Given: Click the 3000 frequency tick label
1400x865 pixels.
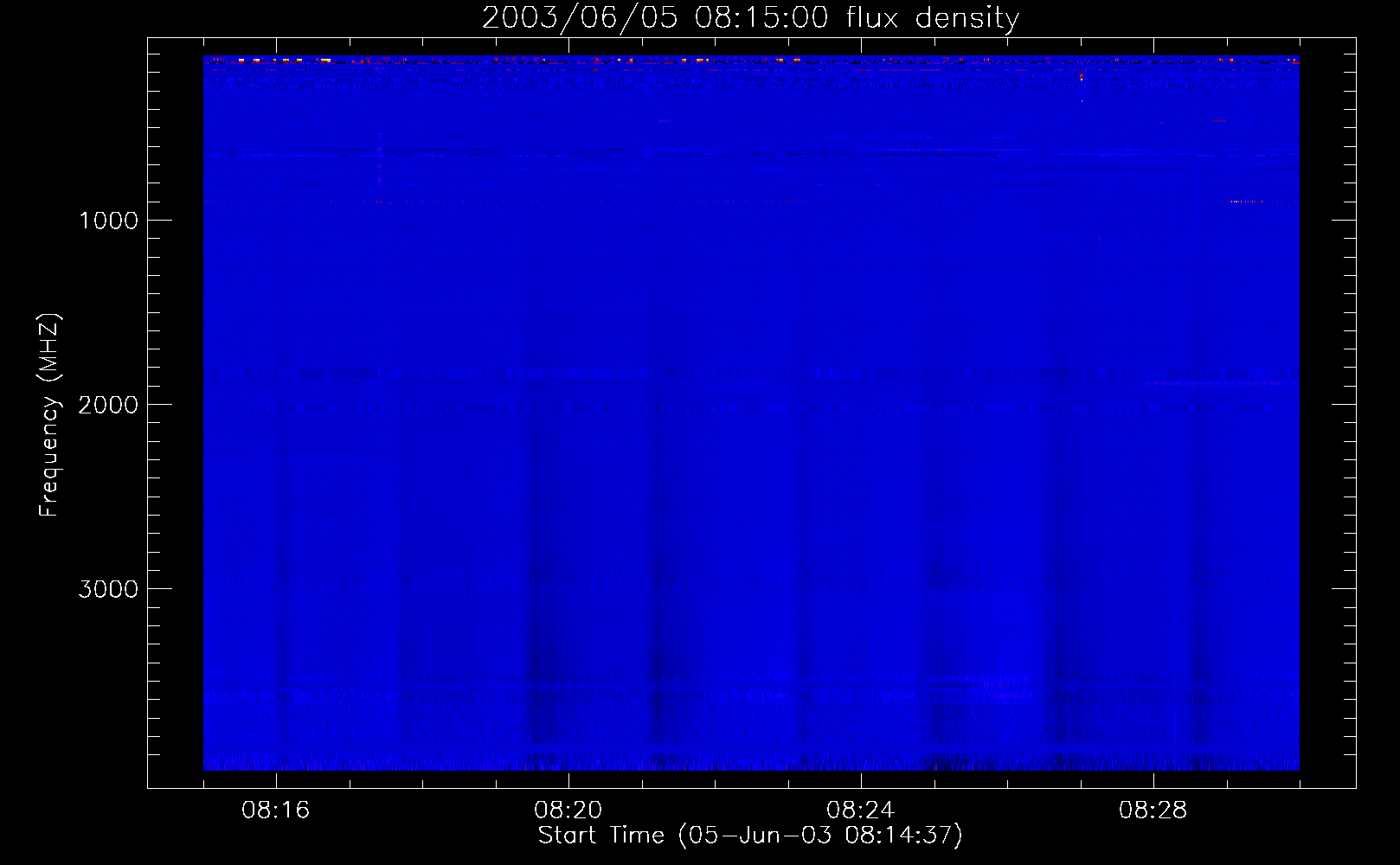Looking at the screenshot, I should pyautogui.click(x=108, y=589).
